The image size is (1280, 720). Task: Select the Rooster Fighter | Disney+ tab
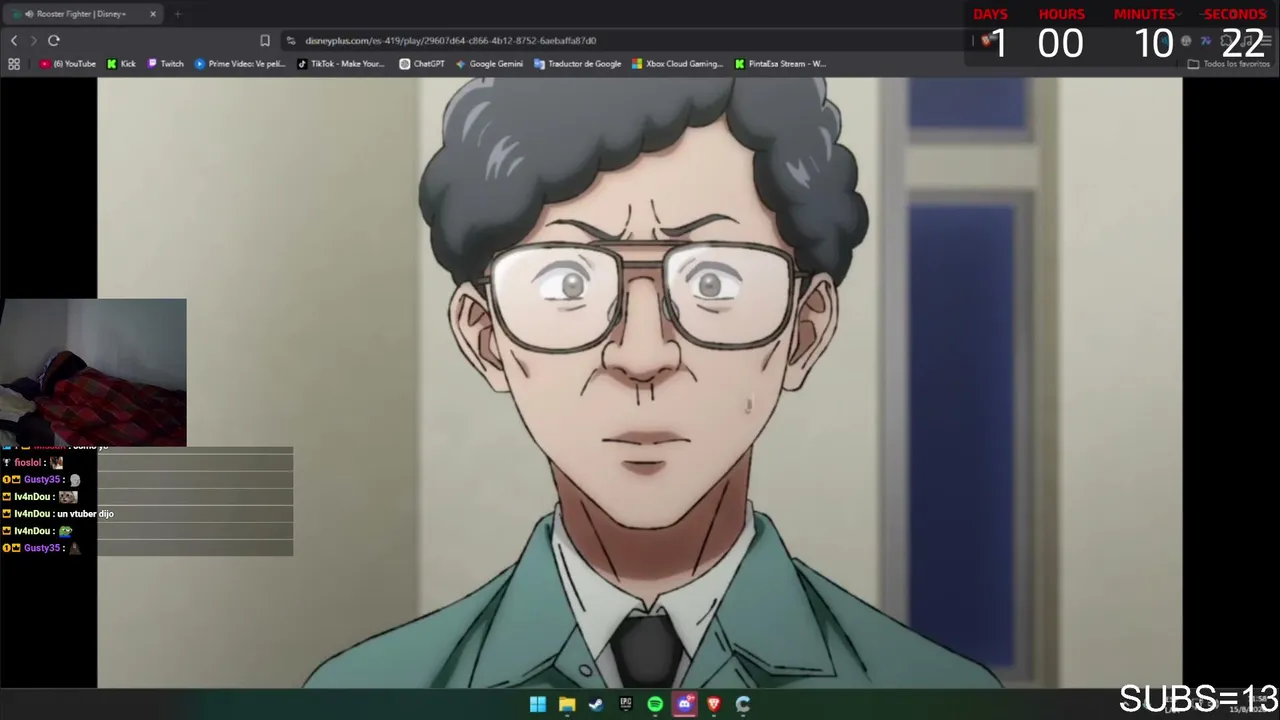(x=85, y=14)
